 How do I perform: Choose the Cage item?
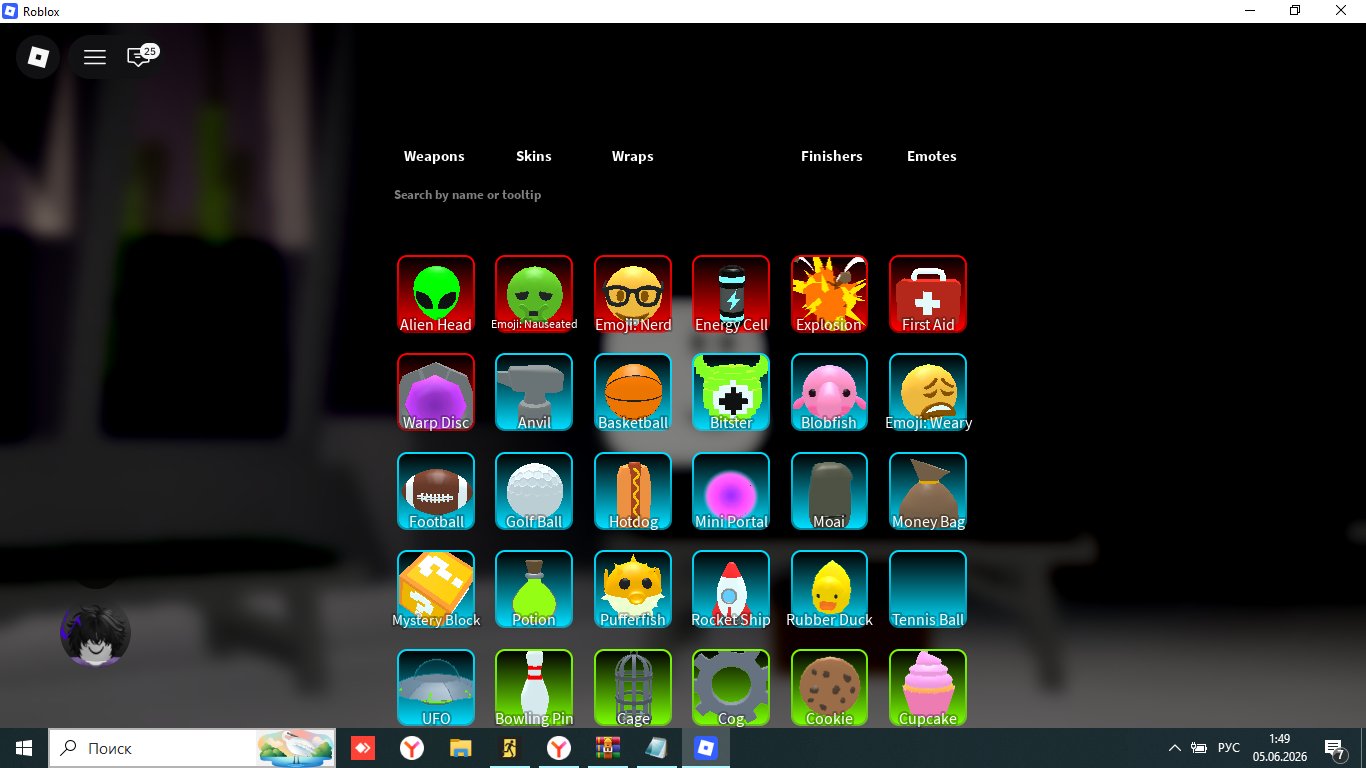633,688
